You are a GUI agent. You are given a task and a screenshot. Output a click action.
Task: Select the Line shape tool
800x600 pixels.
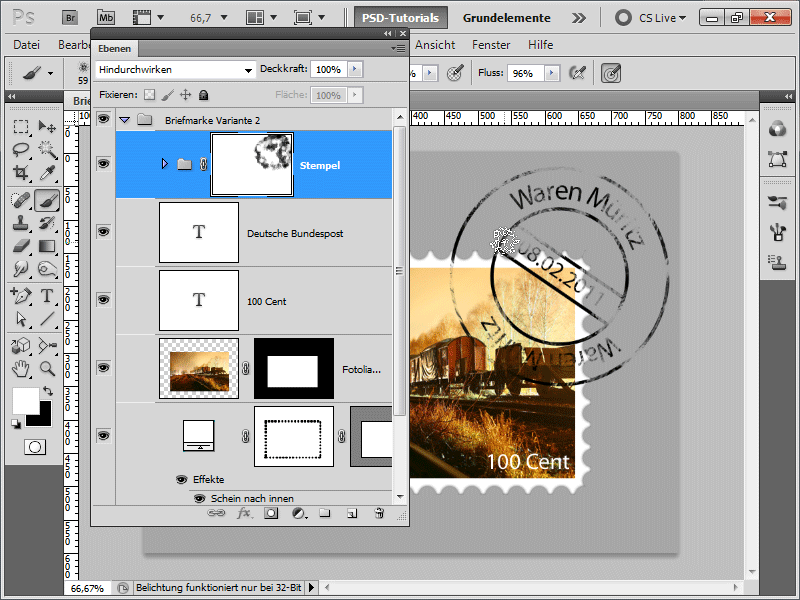(47, 319)
